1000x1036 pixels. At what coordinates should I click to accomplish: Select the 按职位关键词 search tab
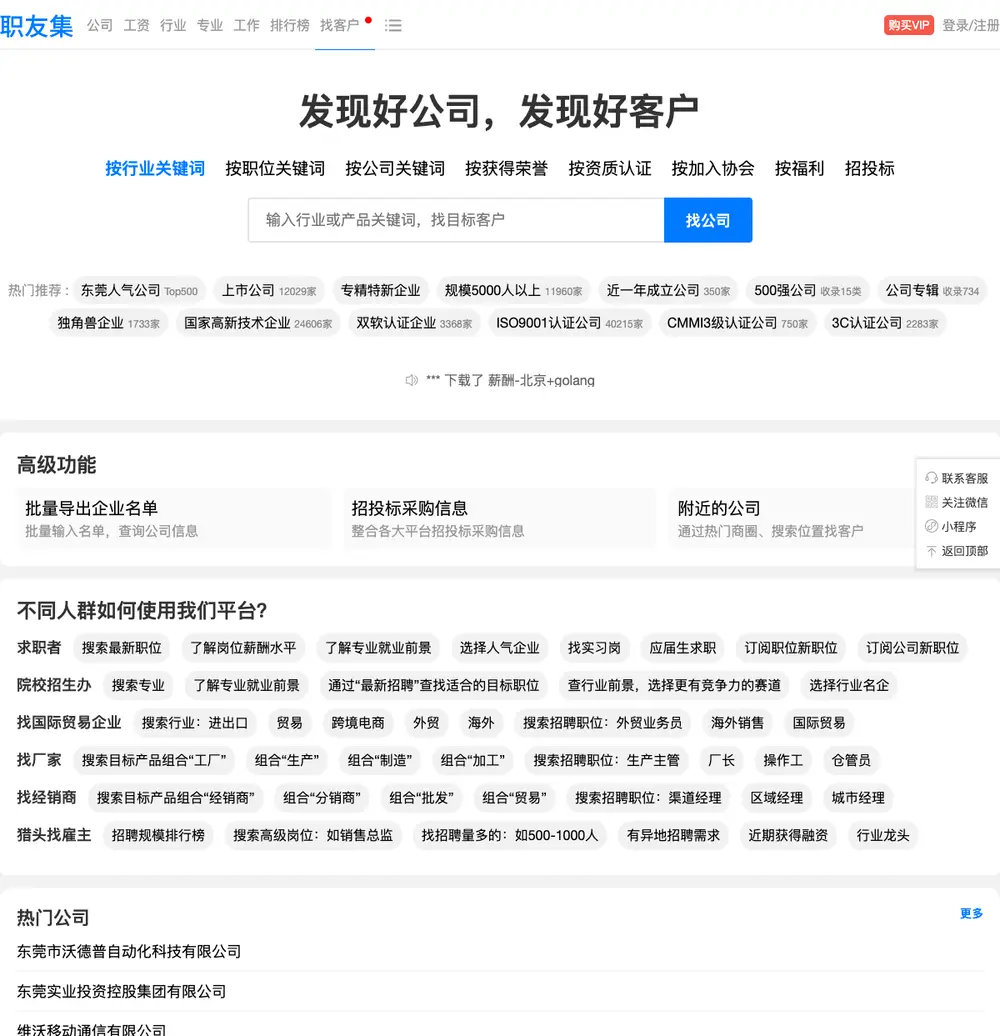coord(275,168)
